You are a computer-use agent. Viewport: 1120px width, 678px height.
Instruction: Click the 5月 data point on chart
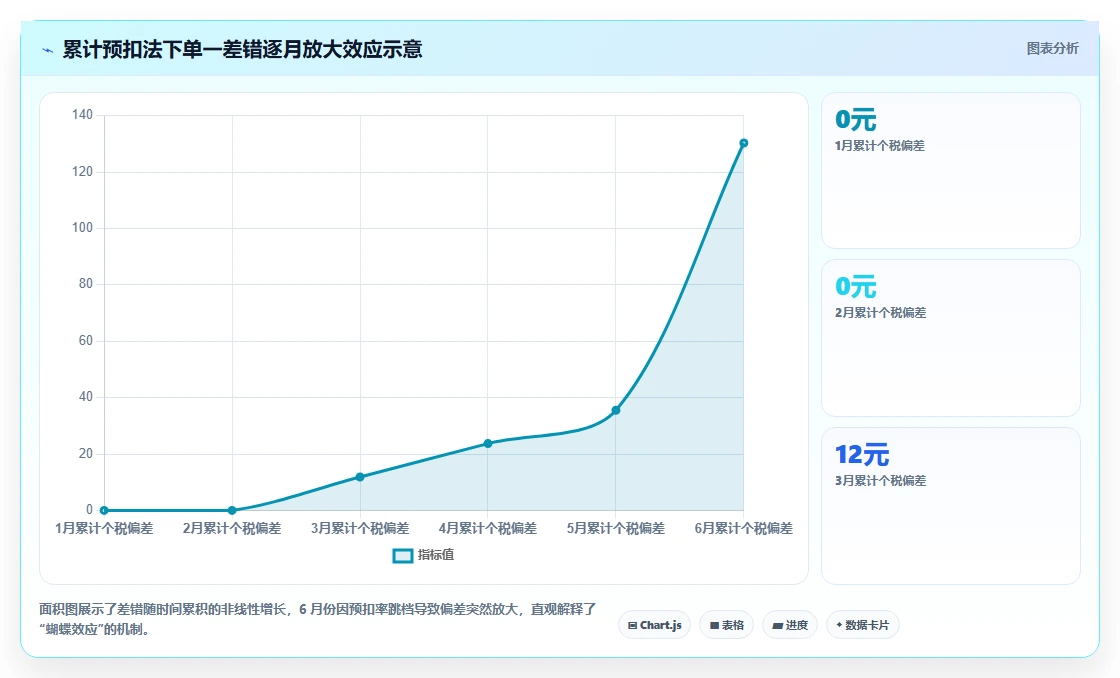(616, 410)
